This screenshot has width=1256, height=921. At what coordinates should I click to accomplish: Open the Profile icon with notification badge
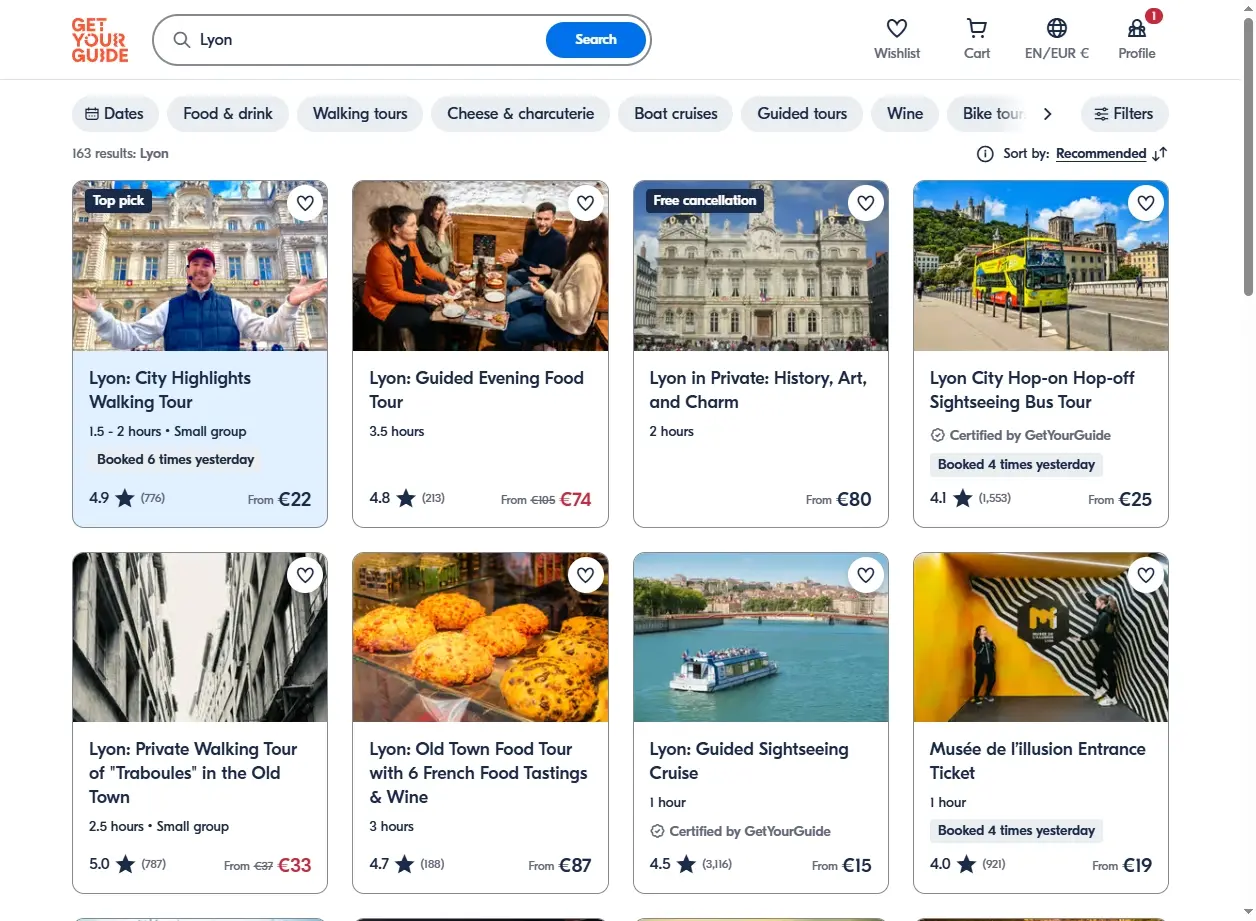(1137, 28)
